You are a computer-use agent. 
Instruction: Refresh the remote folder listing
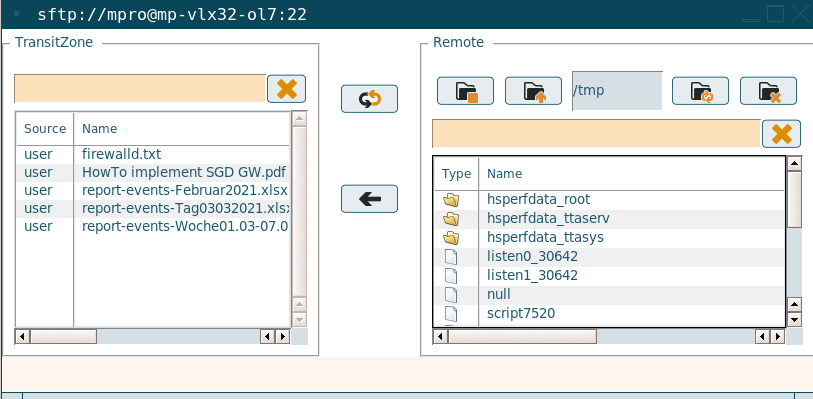[700, 91]
